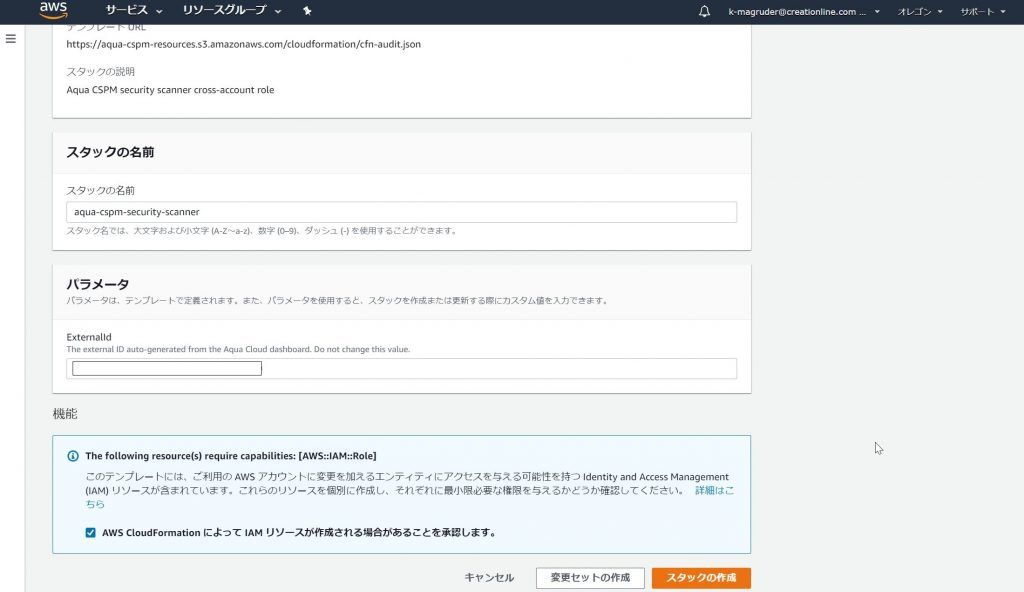This screenshot has height=592, width=1024.
Task: Open the k-magruder account dropdown
Action: click(x=804, y=12)
